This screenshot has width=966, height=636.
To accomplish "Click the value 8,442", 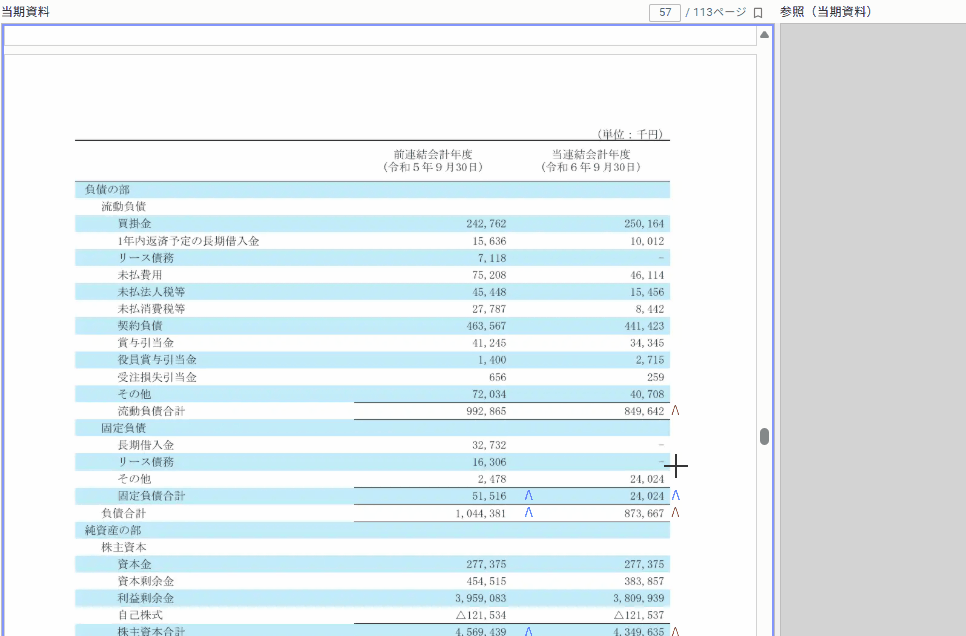I will pos(650,309).
